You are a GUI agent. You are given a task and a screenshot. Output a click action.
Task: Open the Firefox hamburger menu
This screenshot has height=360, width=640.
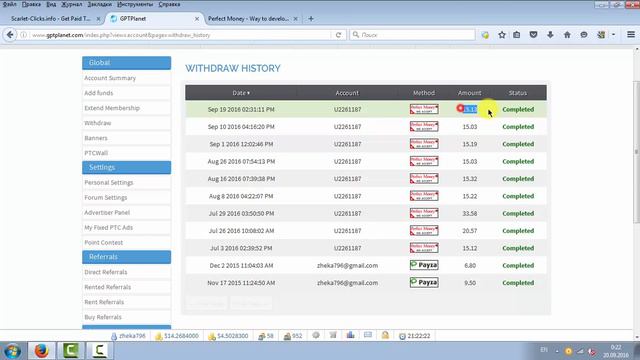pos(631,35)
